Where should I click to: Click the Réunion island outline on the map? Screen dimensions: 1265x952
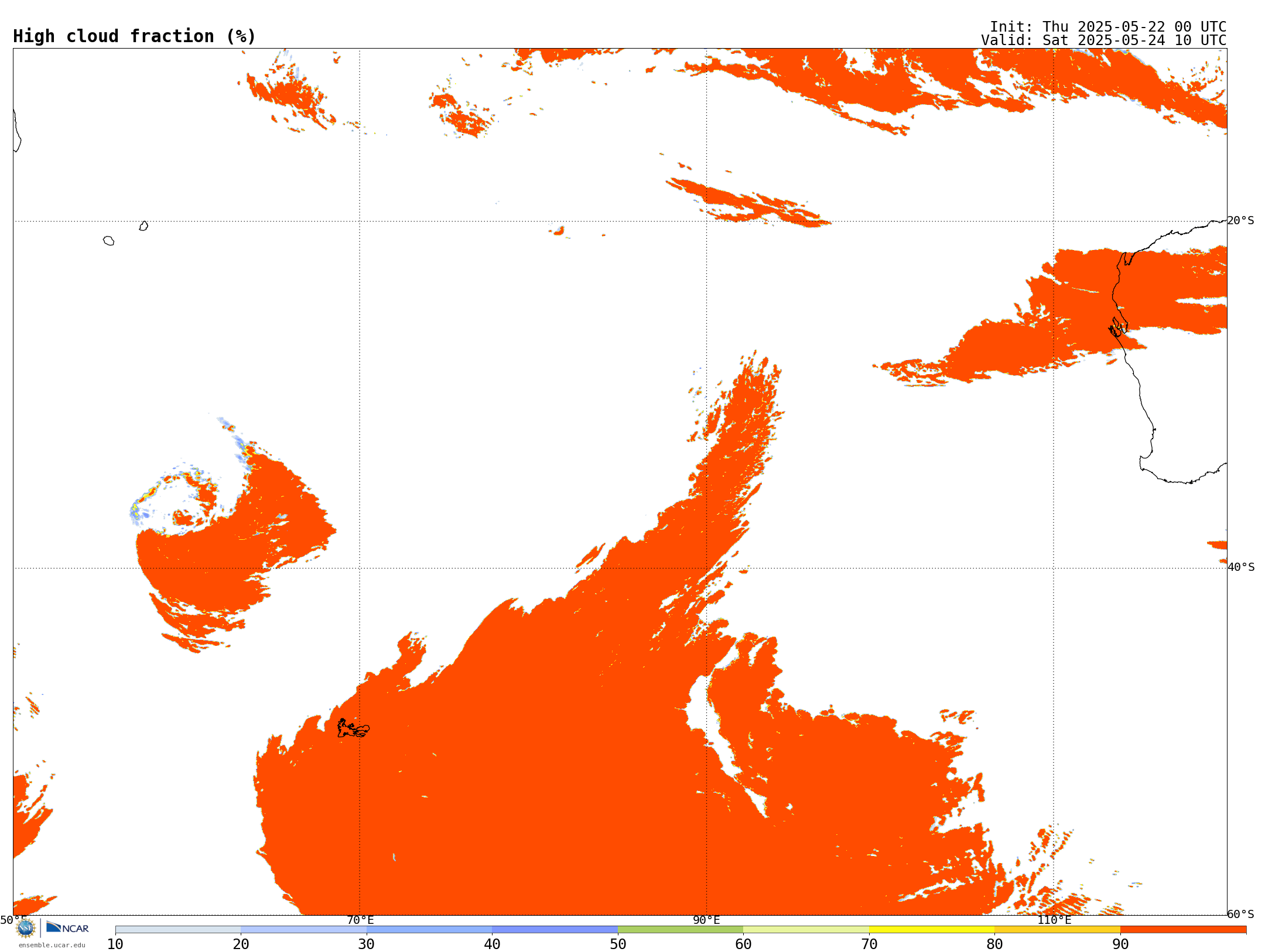tap(108, 241)
